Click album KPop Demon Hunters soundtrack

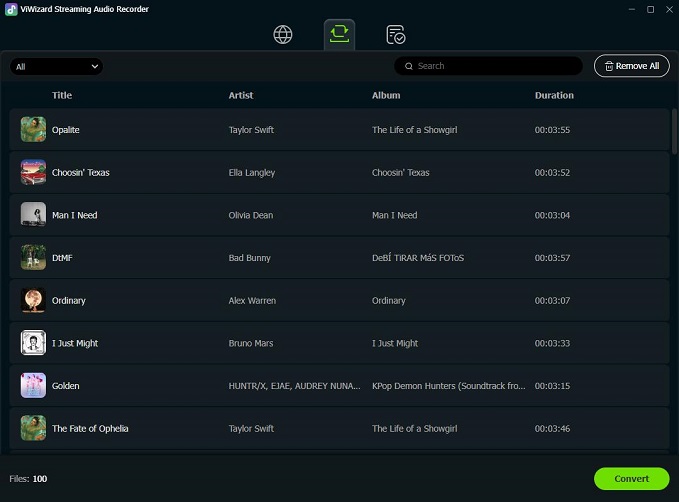(449, 386)
